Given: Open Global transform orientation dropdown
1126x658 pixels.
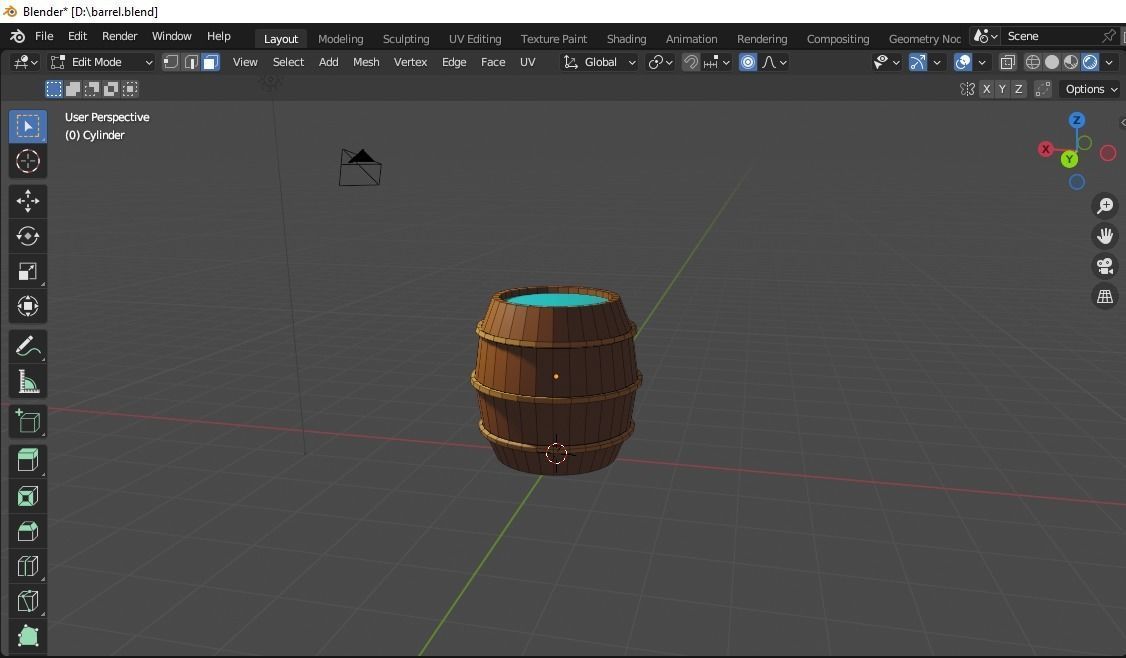Looking at the screenshot, I should [600, 62].
